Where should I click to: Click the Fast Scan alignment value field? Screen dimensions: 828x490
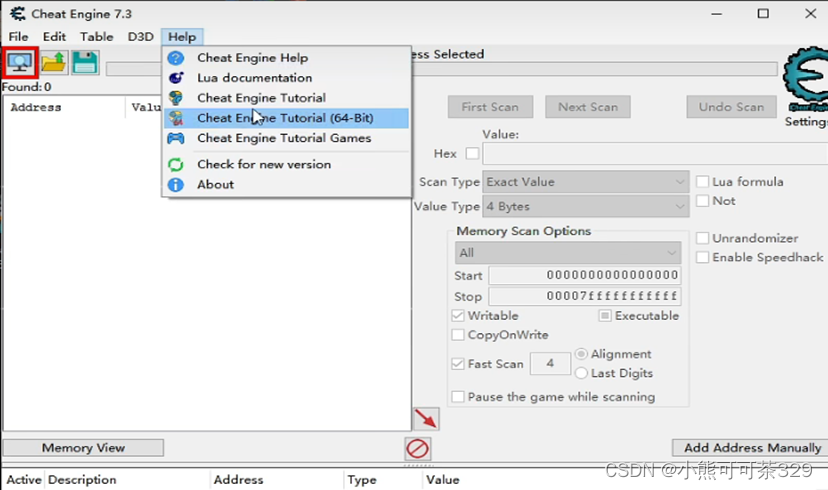tap(550, 363)
